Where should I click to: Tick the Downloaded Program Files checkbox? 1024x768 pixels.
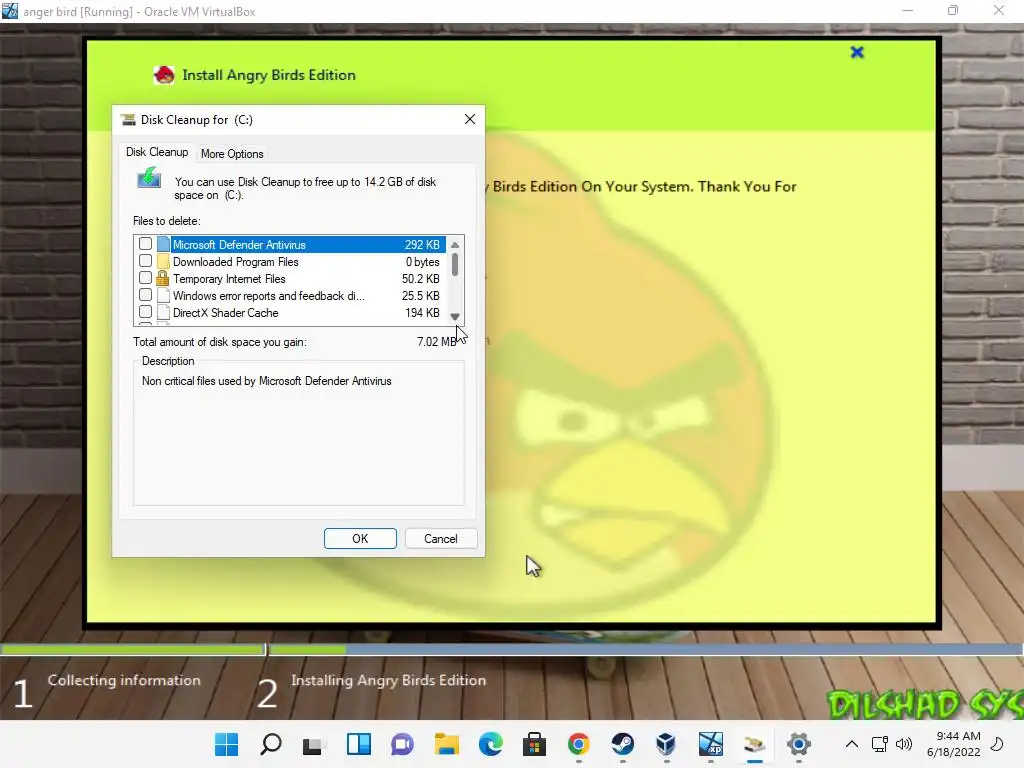pyautogui.click(x=146, y=261)
